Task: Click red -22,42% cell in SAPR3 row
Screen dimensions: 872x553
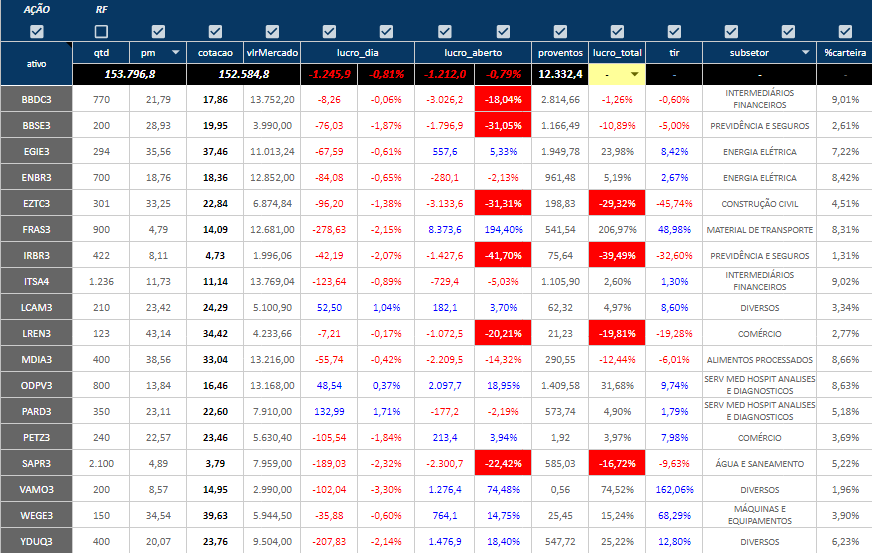Action: coord(503,463)
